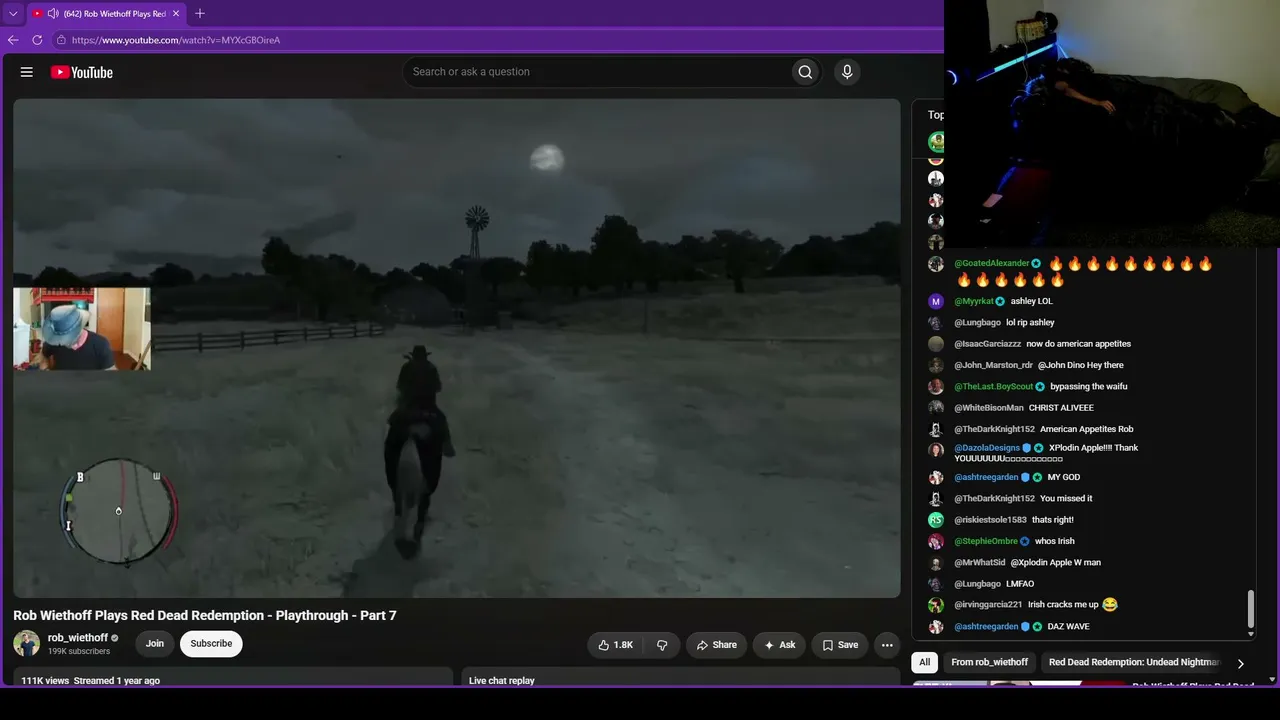Viewport: 1280px width, 720px height.
Task: Subscribe to rob_wiethoff
Action: (x=211, y=643)
